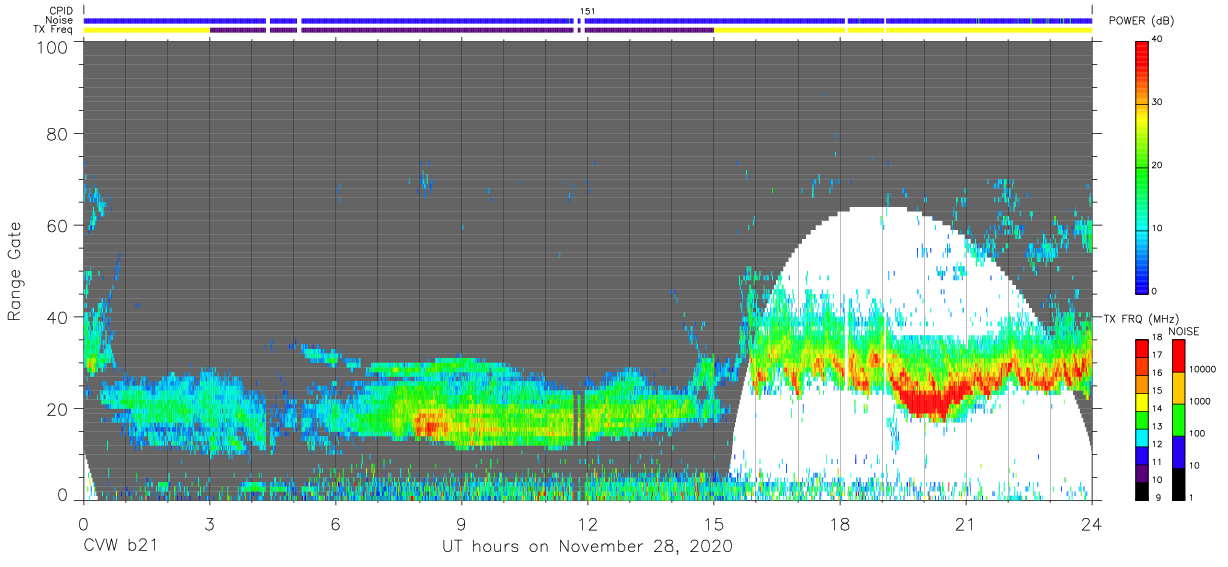Click the 'UT hours on November 28, 2020' axis title
This screenshot has height=567, width=1228.
coord(588,546)
